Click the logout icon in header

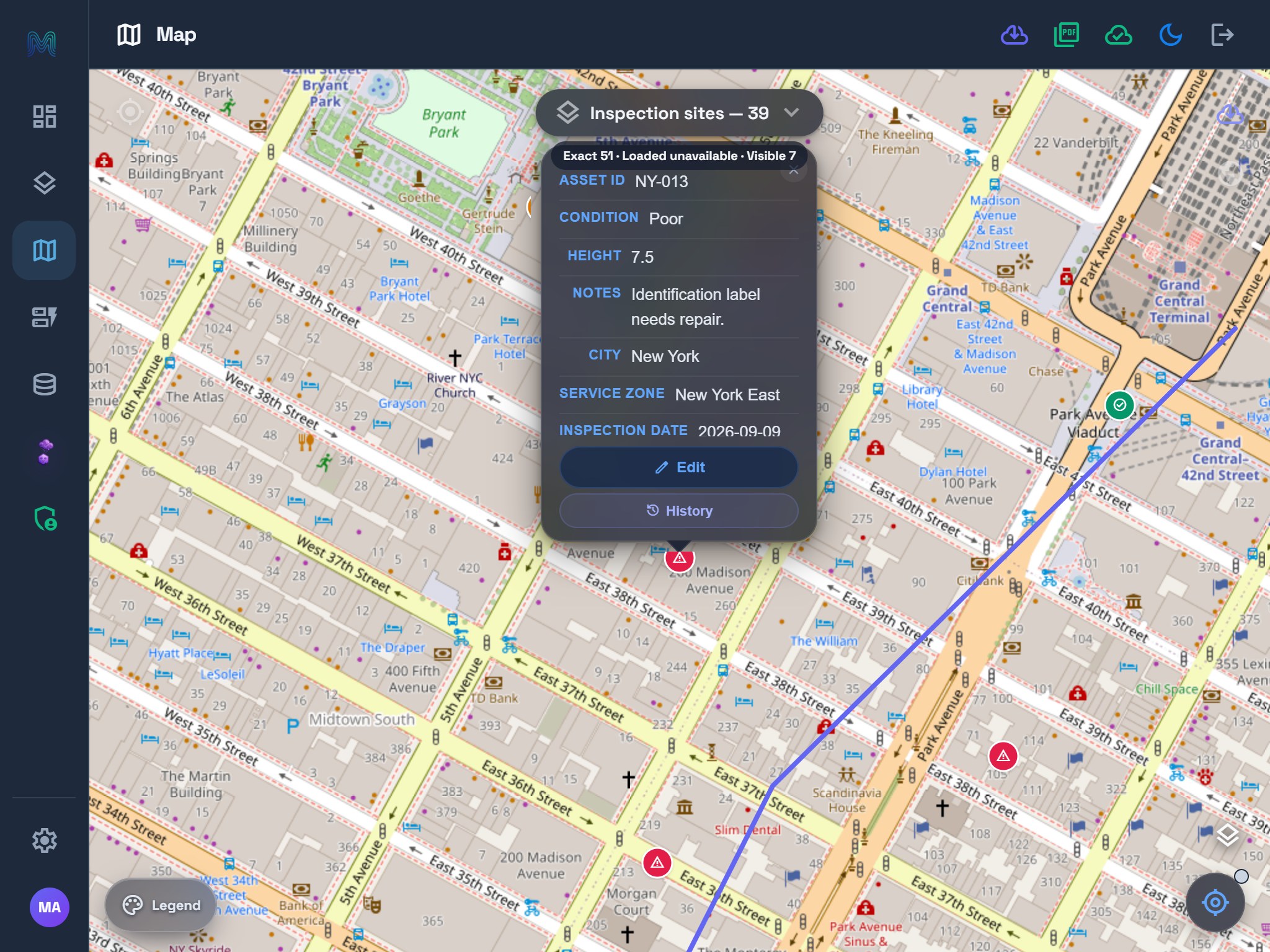(x=1222, y=35)
